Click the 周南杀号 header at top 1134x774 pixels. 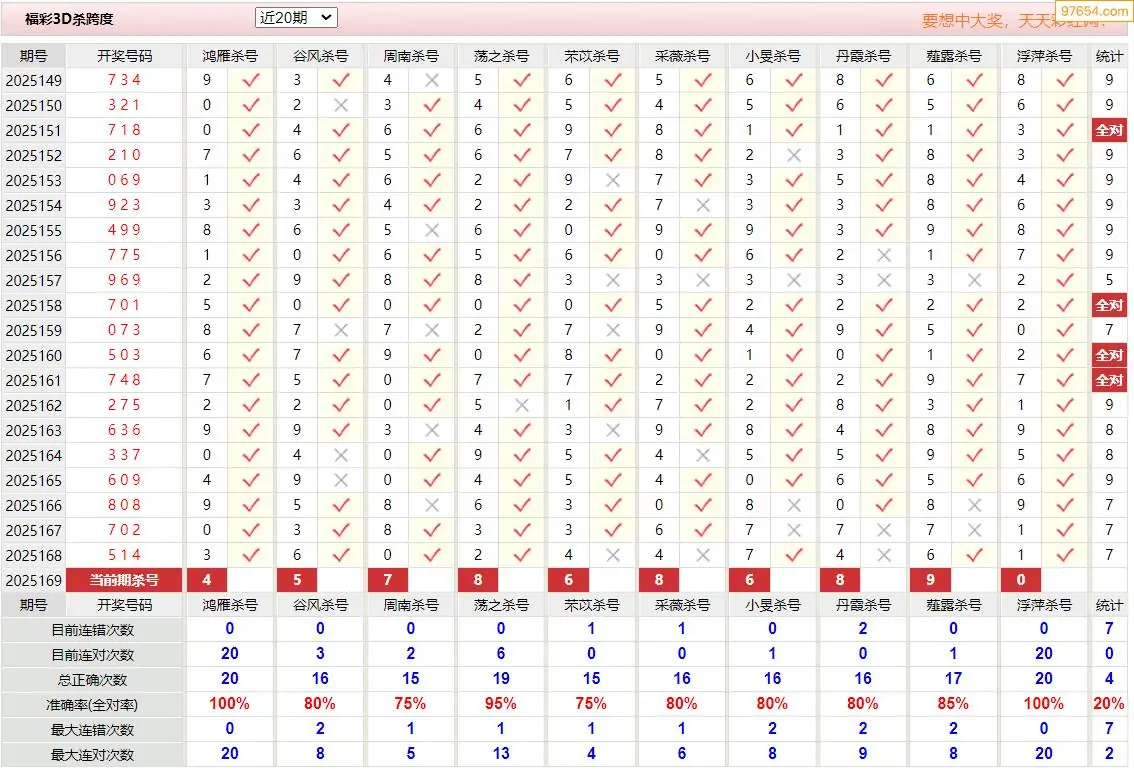410,56
